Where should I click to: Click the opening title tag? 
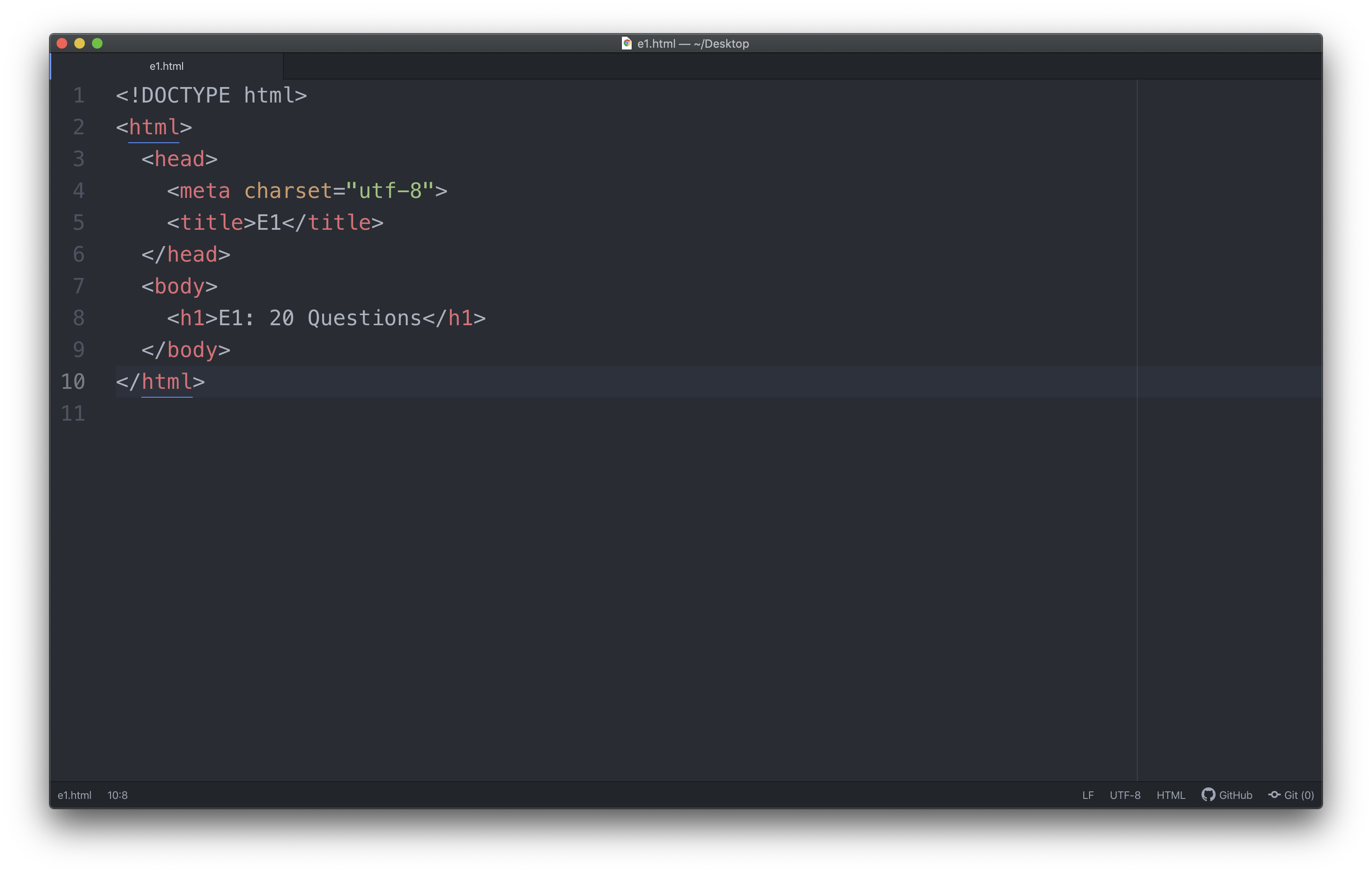click(211, 223)
